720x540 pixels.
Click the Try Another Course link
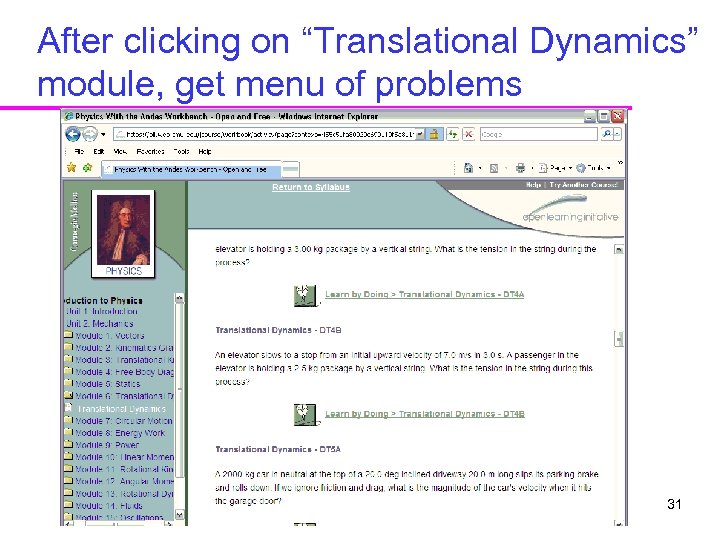click(x=584, y=185)
